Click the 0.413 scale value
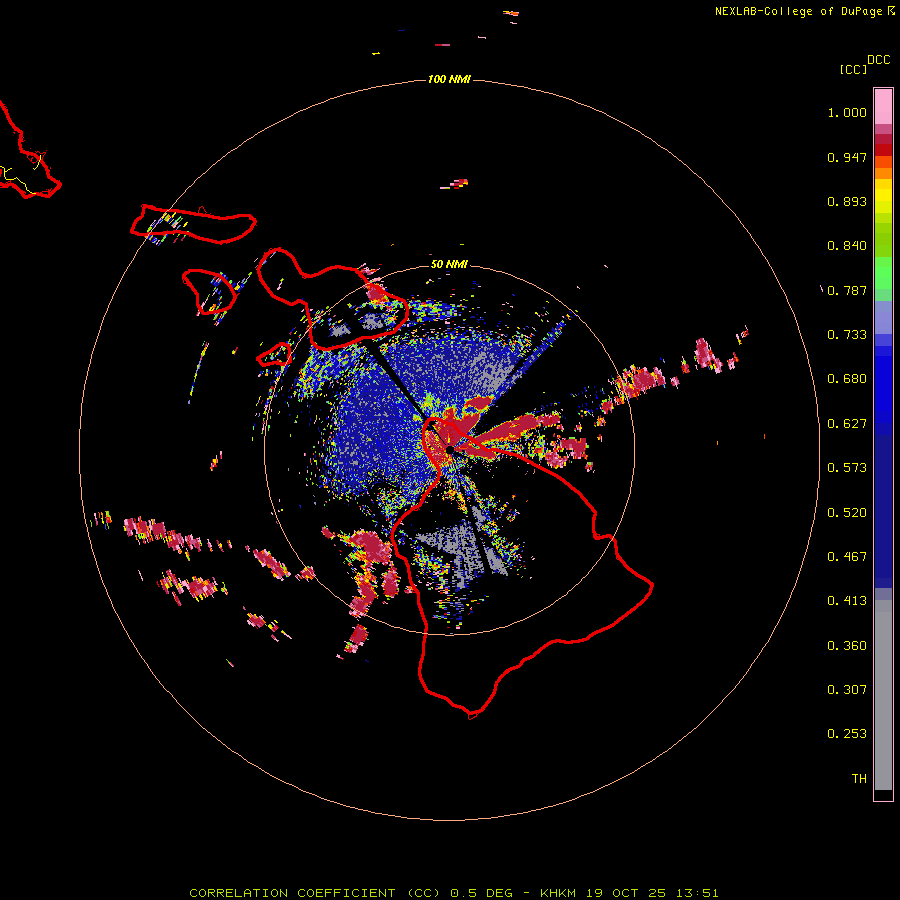The height and width of the screenshot is (900, 900). (847, 601)
